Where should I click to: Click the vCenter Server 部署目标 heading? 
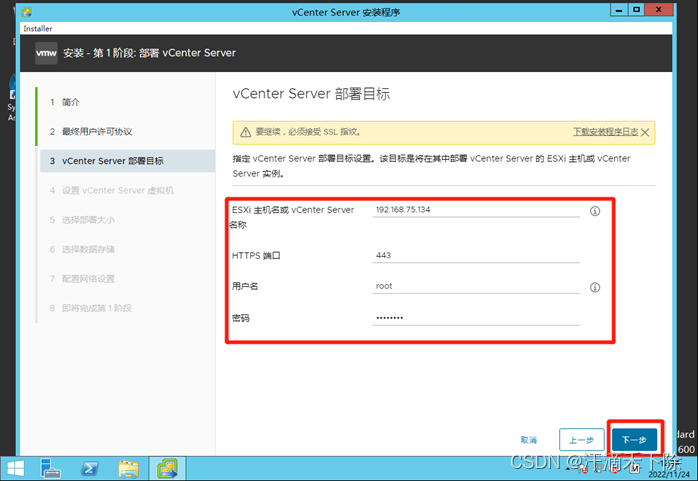point(311,94)
